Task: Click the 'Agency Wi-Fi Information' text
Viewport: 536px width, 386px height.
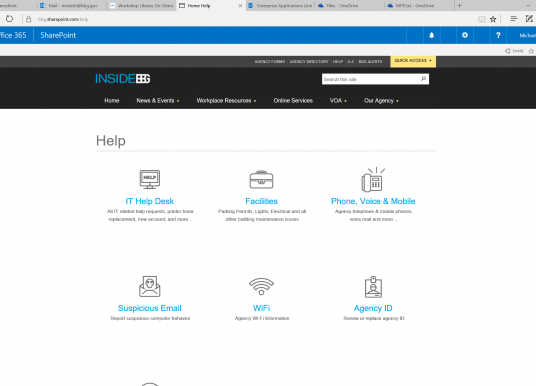Action: (262, 318)
